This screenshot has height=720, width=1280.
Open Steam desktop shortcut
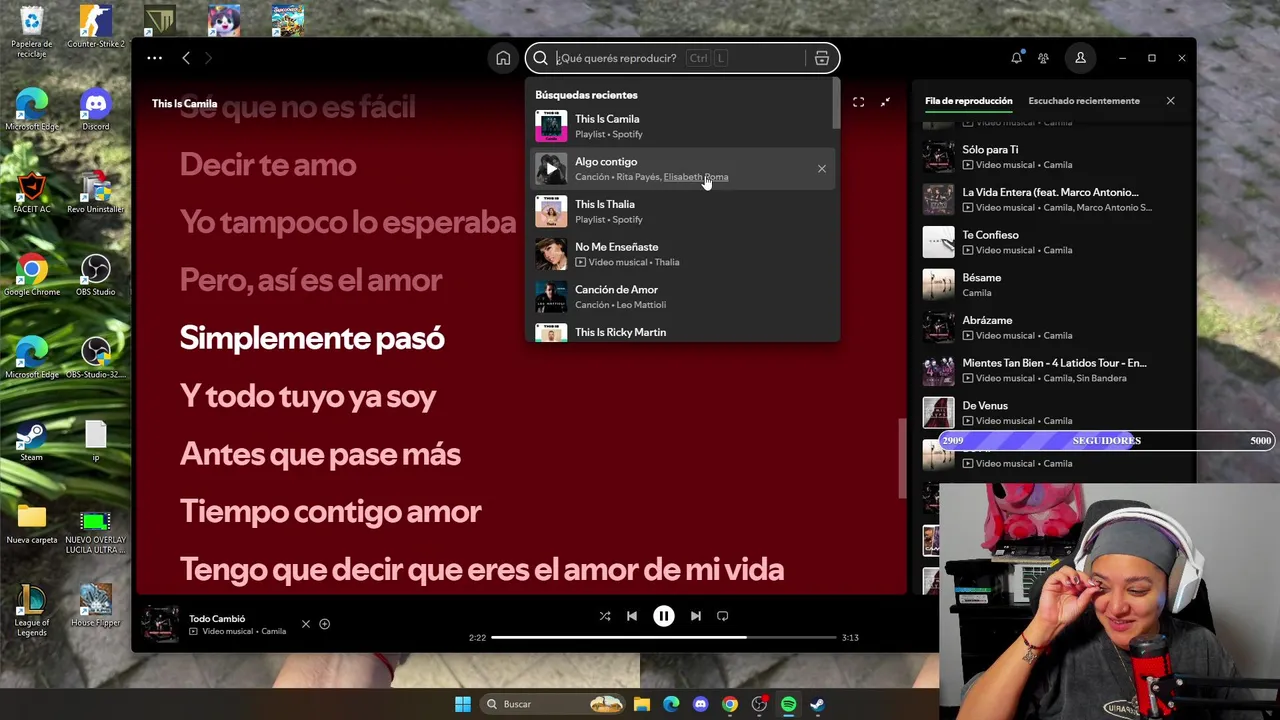tap(32, 441)
